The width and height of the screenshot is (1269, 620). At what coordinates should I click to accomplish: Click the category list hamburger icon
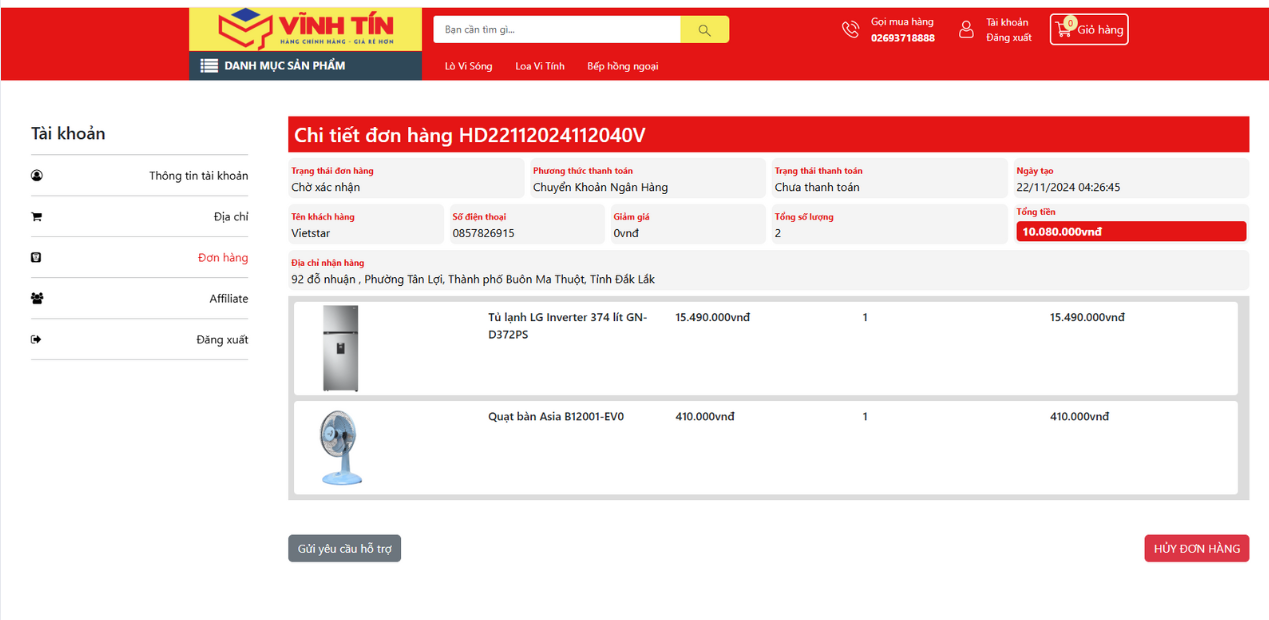coord(209,66)
